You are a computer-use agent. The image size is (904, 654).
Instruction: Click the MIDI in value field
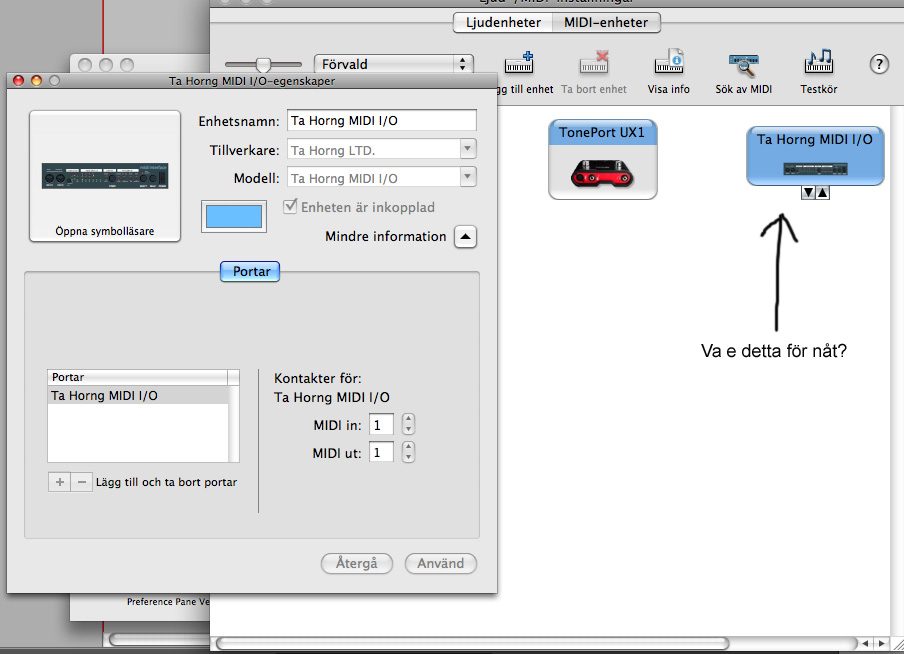(381, 425)
